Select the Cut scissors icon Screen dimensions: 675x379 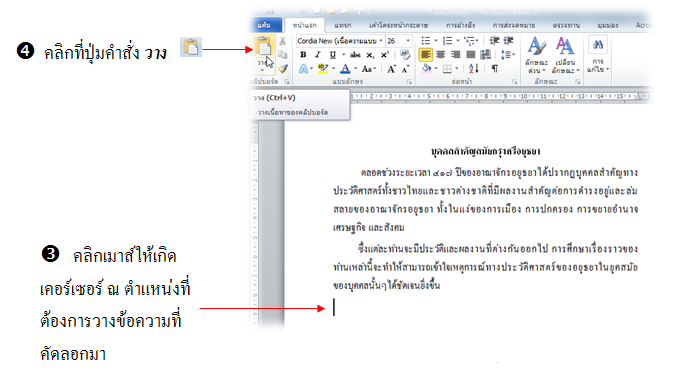282,41
